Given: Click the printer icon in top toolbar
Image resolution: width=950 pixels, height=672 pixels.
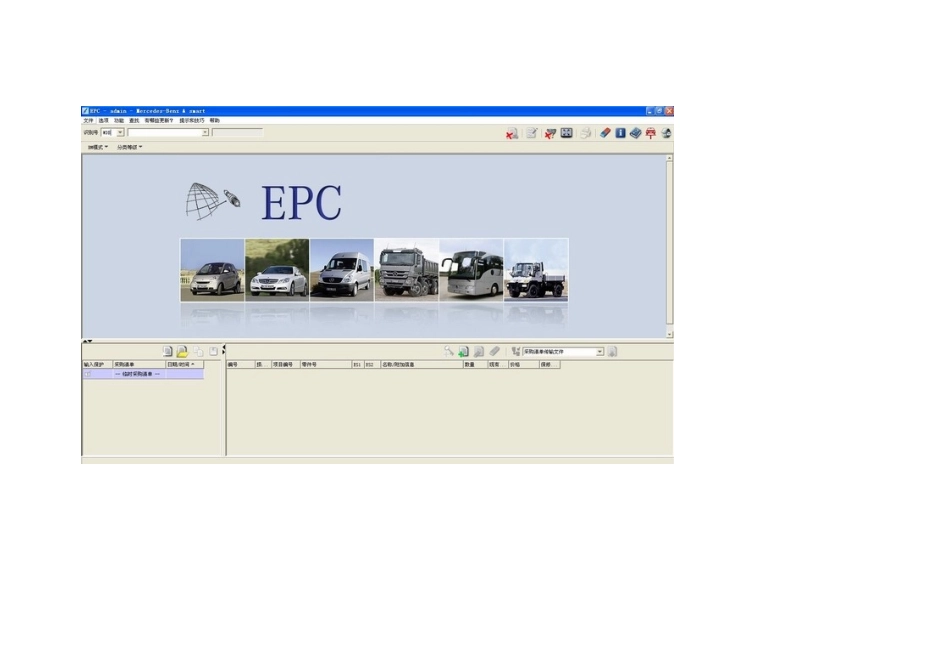Looking at the screenshot, I should tap(585, 133).
